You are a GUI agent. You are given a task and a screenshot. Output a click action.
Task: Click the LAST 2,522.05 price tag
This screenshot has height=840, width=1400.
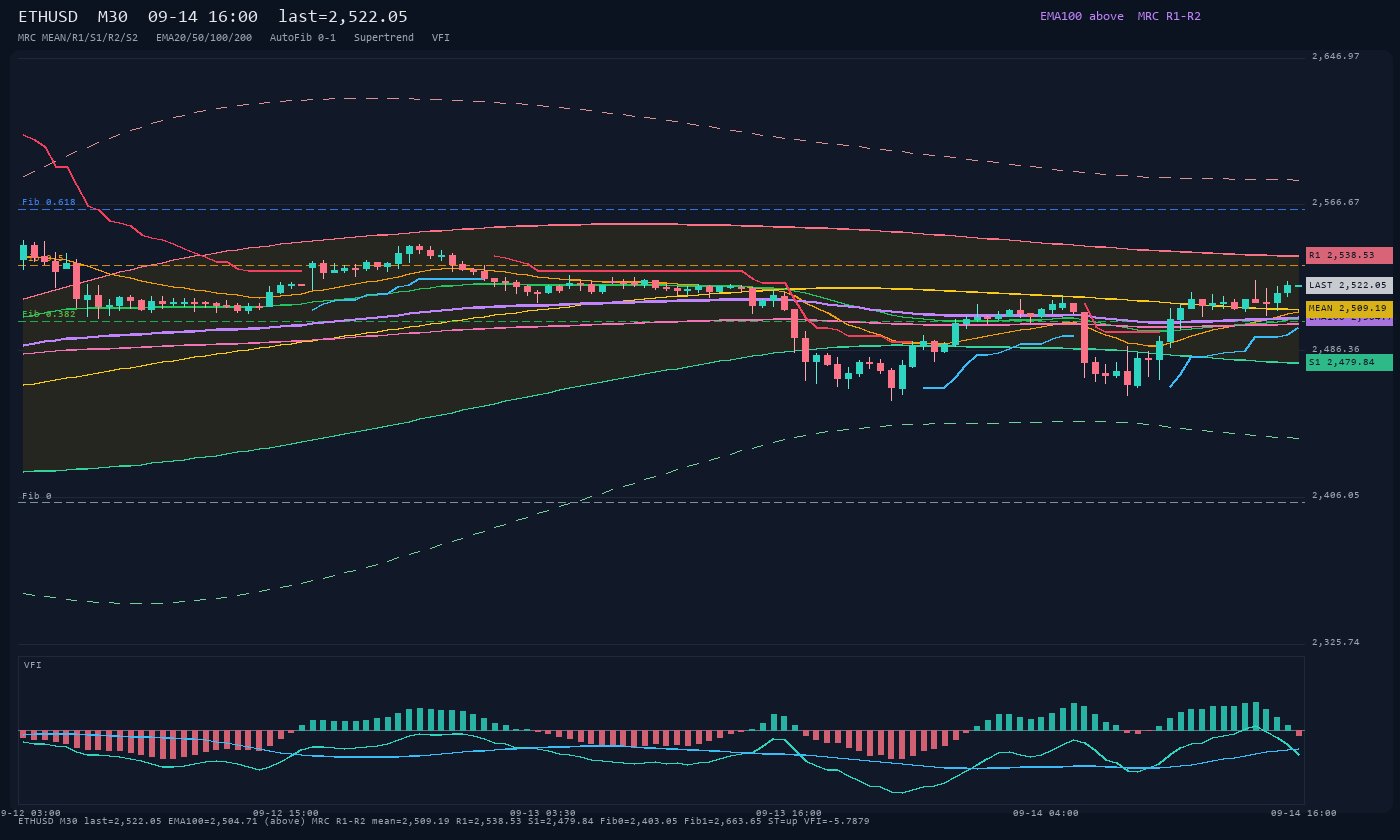coord(1349,285)
